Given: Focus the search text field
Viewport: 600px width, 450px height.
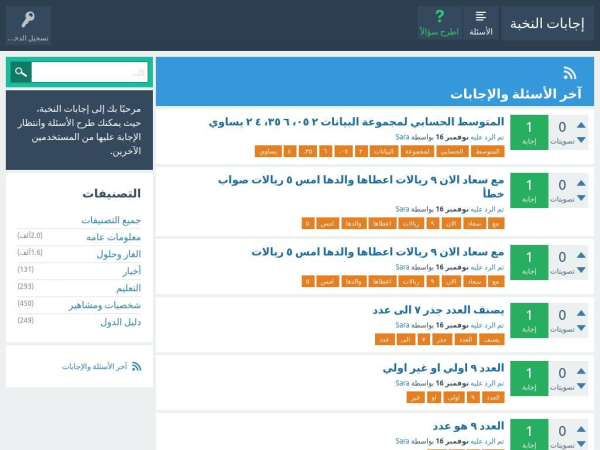Looking at the screenshot, I should [x=89, y=72].
